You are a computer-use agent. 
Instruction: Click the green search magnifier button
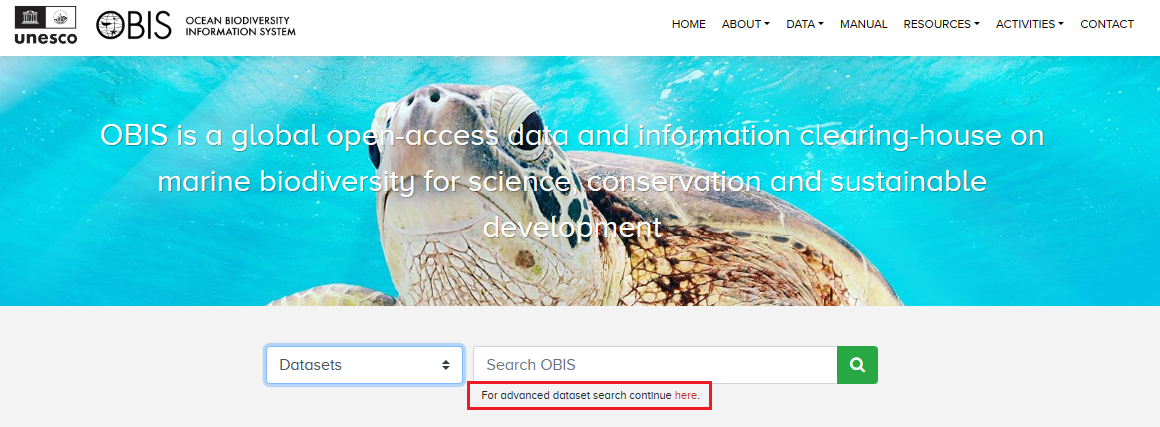point(857,365)
